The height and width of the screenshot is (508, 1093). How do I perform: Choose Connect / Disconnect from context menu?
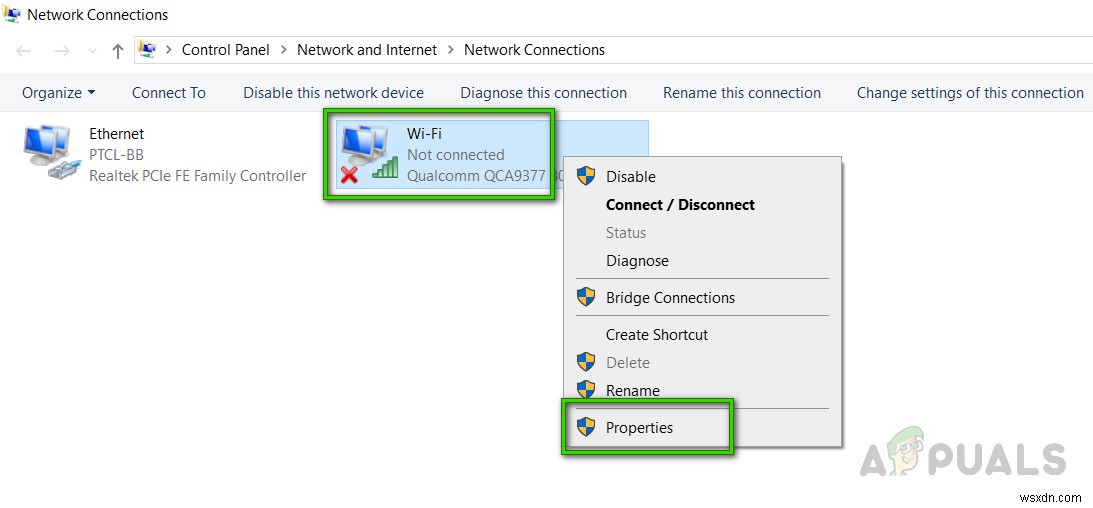(680, 205)
